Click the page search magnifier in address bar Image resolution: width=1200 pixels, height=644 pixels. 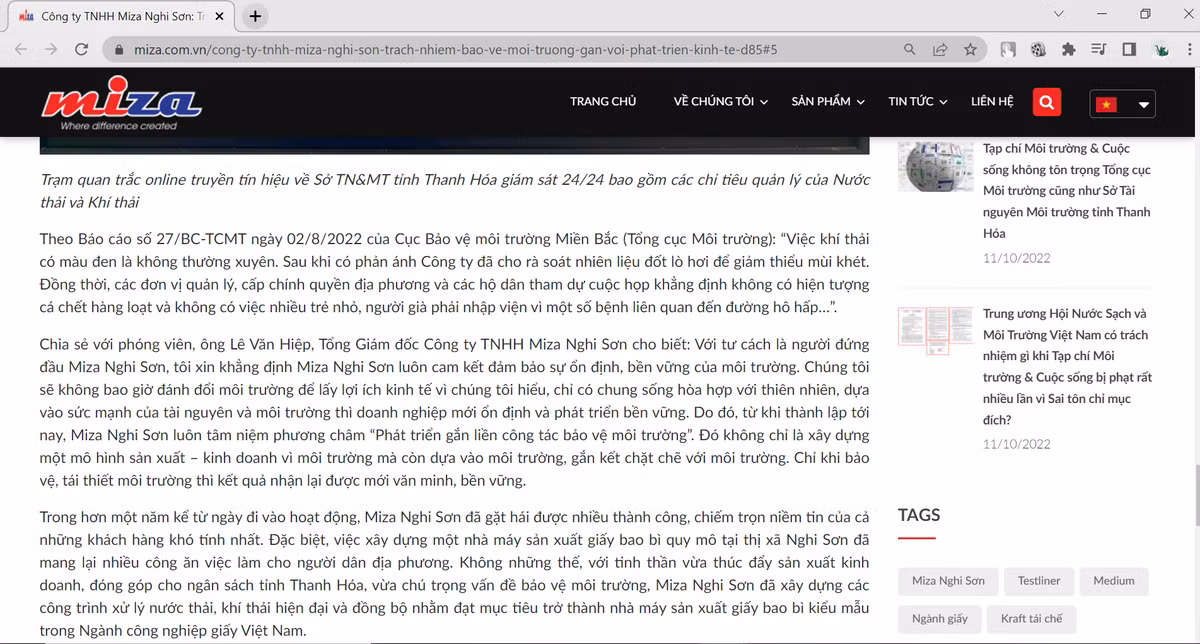click(909, 48)
